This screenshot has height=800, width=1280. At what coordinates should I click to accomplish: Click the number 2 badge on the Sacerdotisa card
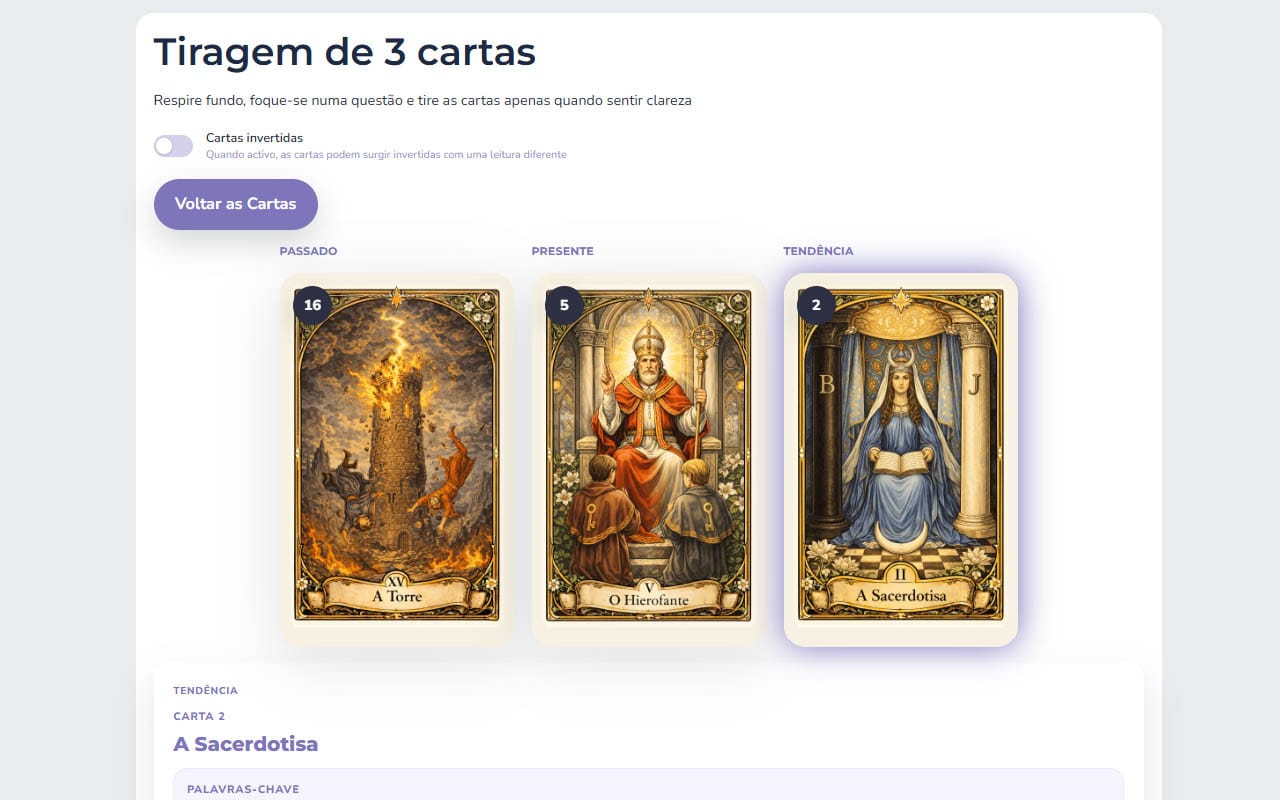coord(816,305)
